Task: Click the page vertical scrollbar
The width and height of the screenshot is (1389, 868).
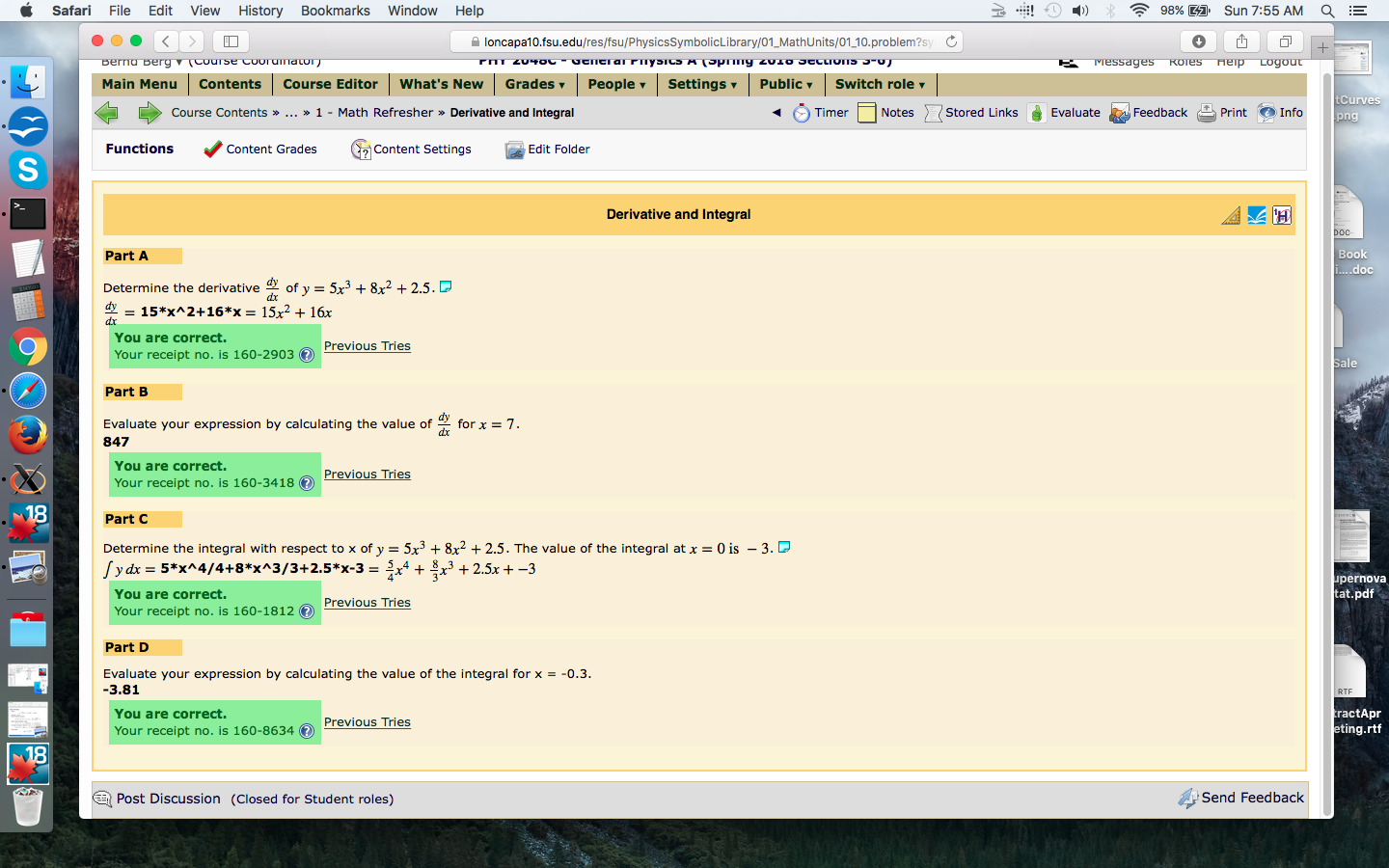Action: [x=1327, y=445]
